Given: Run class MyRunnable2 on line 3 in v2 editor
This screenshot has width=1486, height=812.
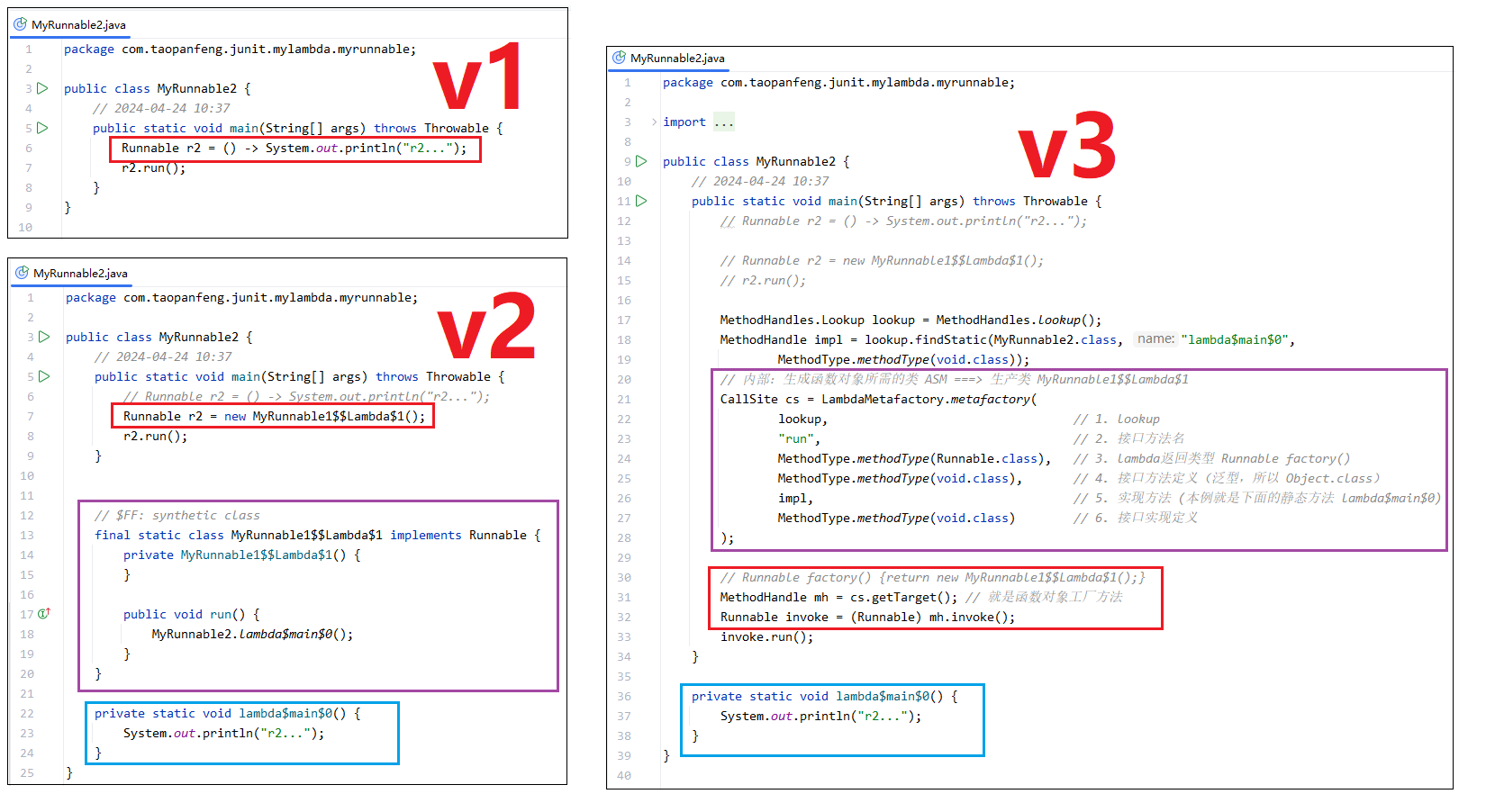Looking at the screenshot, I should pos(44,337).
